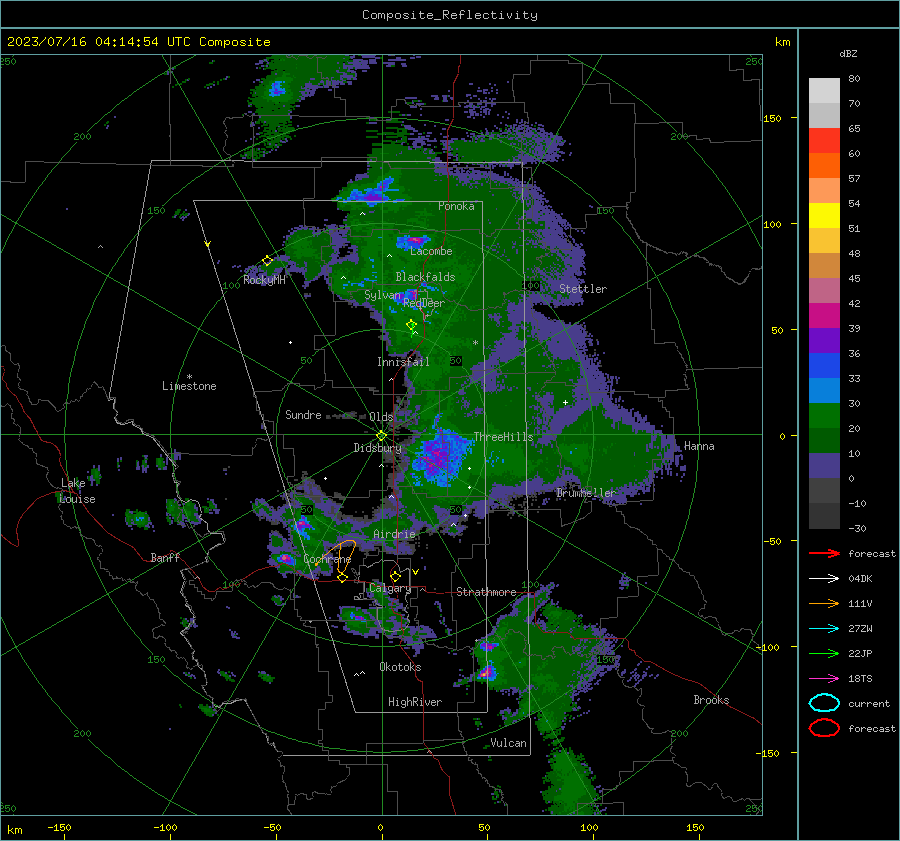
Task: Click the white plus marker west of Hanna
Action: coord(565,402)
